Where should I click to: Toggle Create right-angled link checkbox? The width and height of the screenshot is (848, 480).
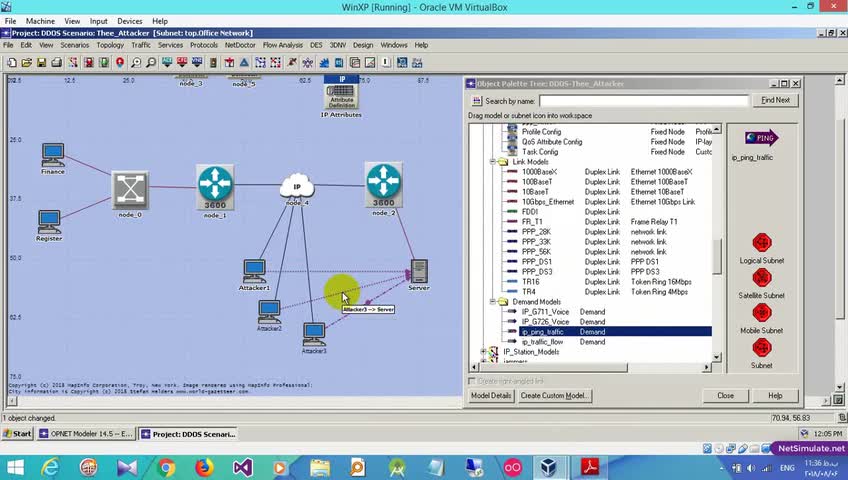click(472, 381)
